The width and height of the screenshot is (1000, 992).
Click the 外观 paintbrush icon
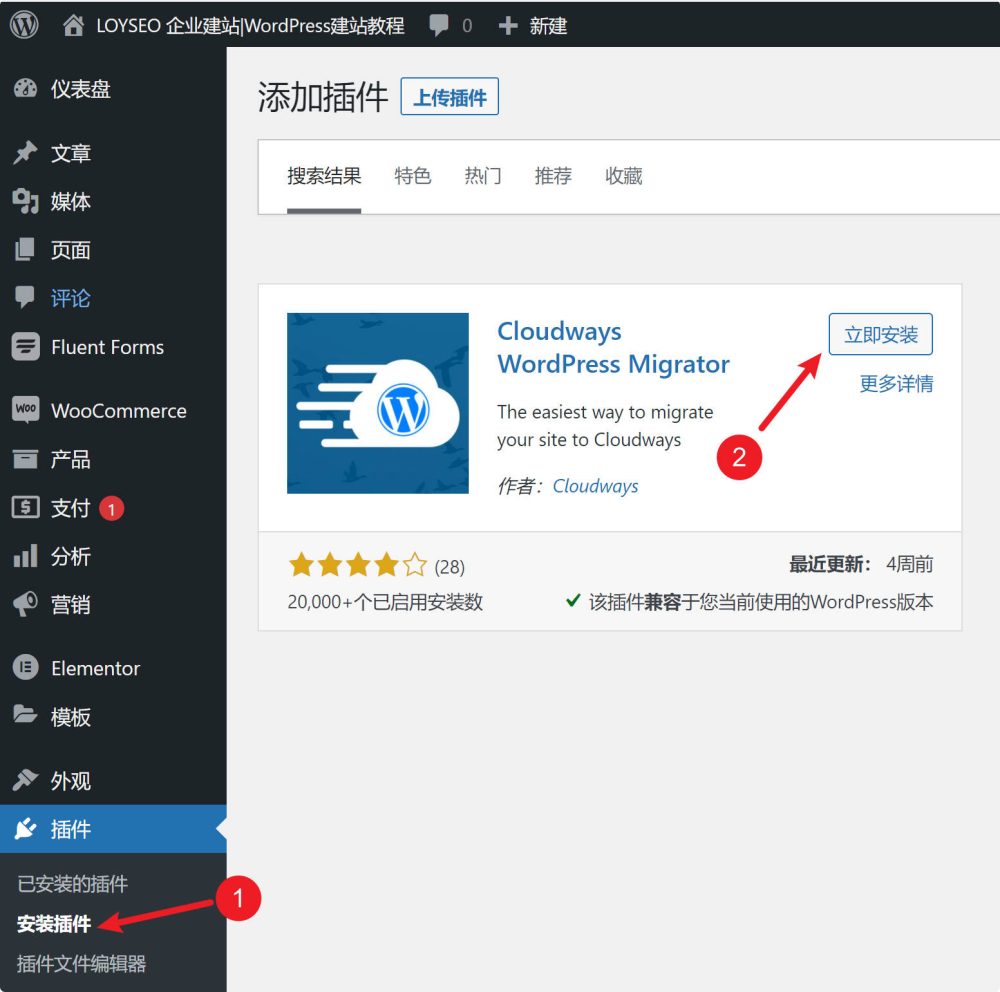pos(26,780)
